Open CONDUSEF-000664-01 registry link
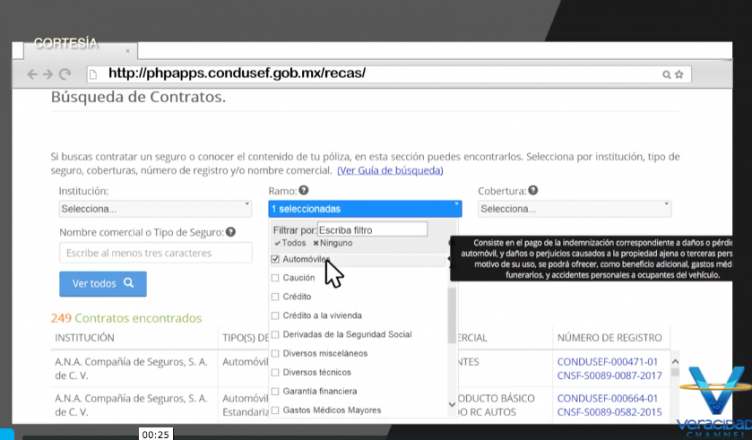Viewport: 752px width, 440px height. [x=607, y=398]
